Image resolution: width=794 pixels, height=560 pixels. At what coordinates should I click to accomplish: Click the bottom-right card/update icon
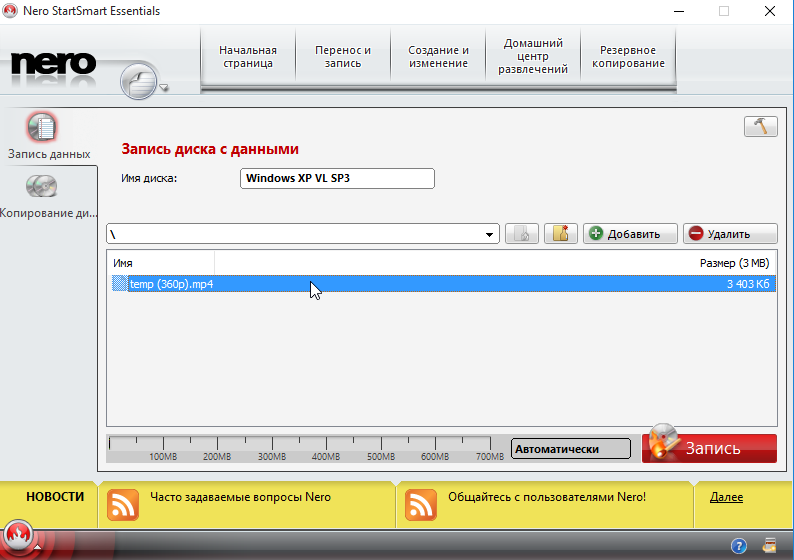(x=769, y=546)
